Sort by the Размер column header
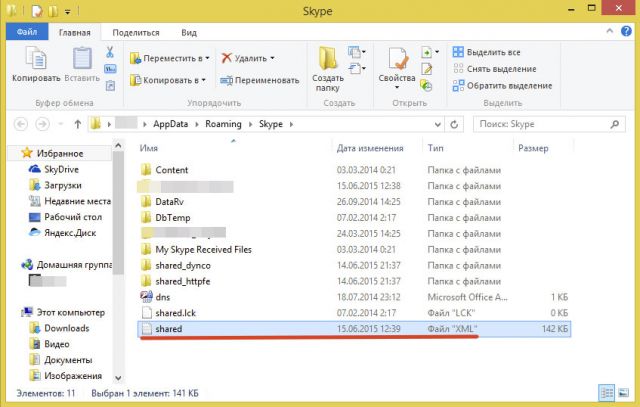The height and width of the screenshot is (407, 640). [533, 148]
